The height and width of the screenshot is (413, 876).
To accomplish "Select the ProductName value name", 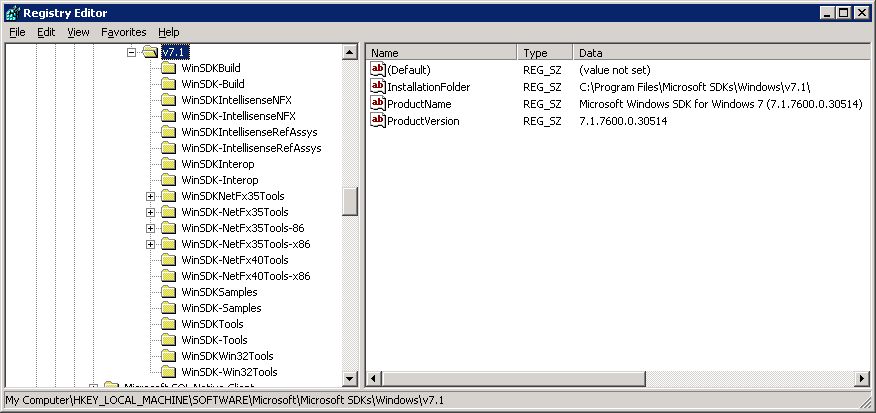I will click(x=419, y=104).
